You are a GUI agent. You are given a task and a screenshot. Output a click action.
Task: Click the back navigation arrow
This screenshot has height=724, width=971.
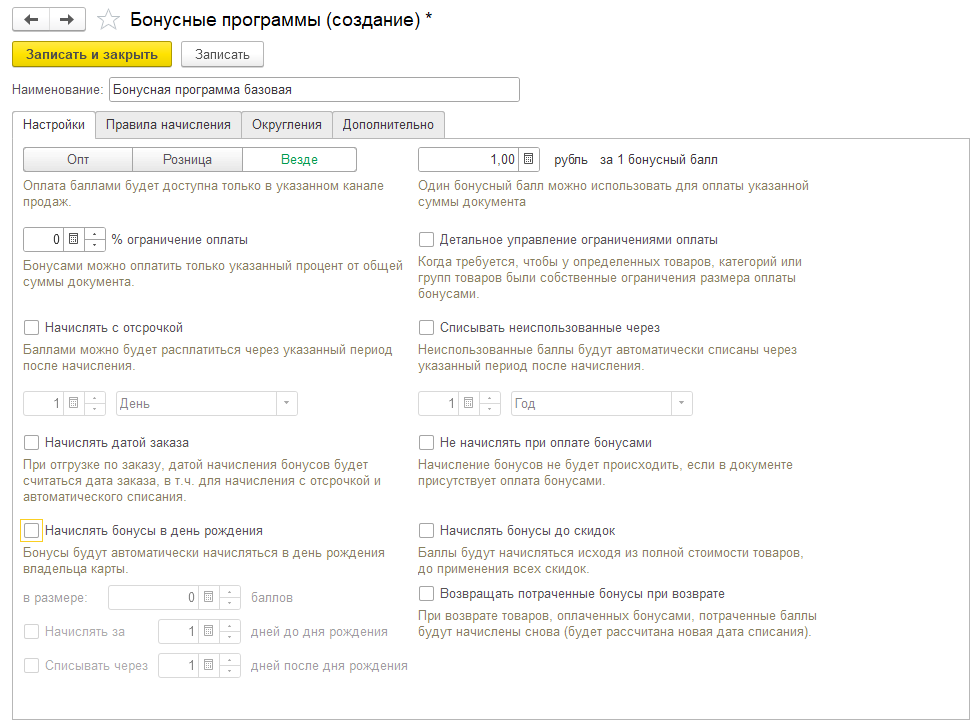point(31,20)
